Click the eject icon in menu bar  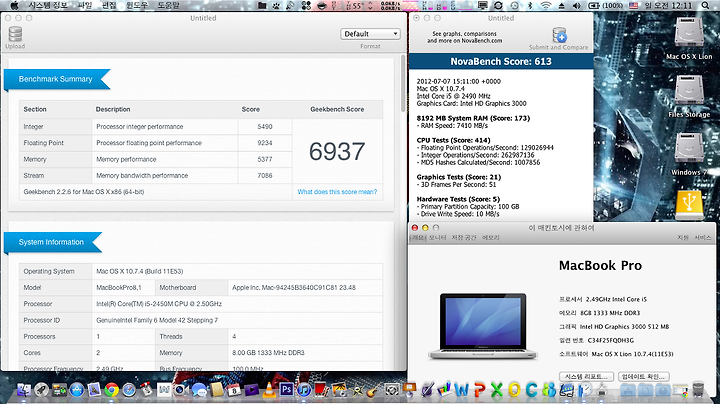pos(562,6)
